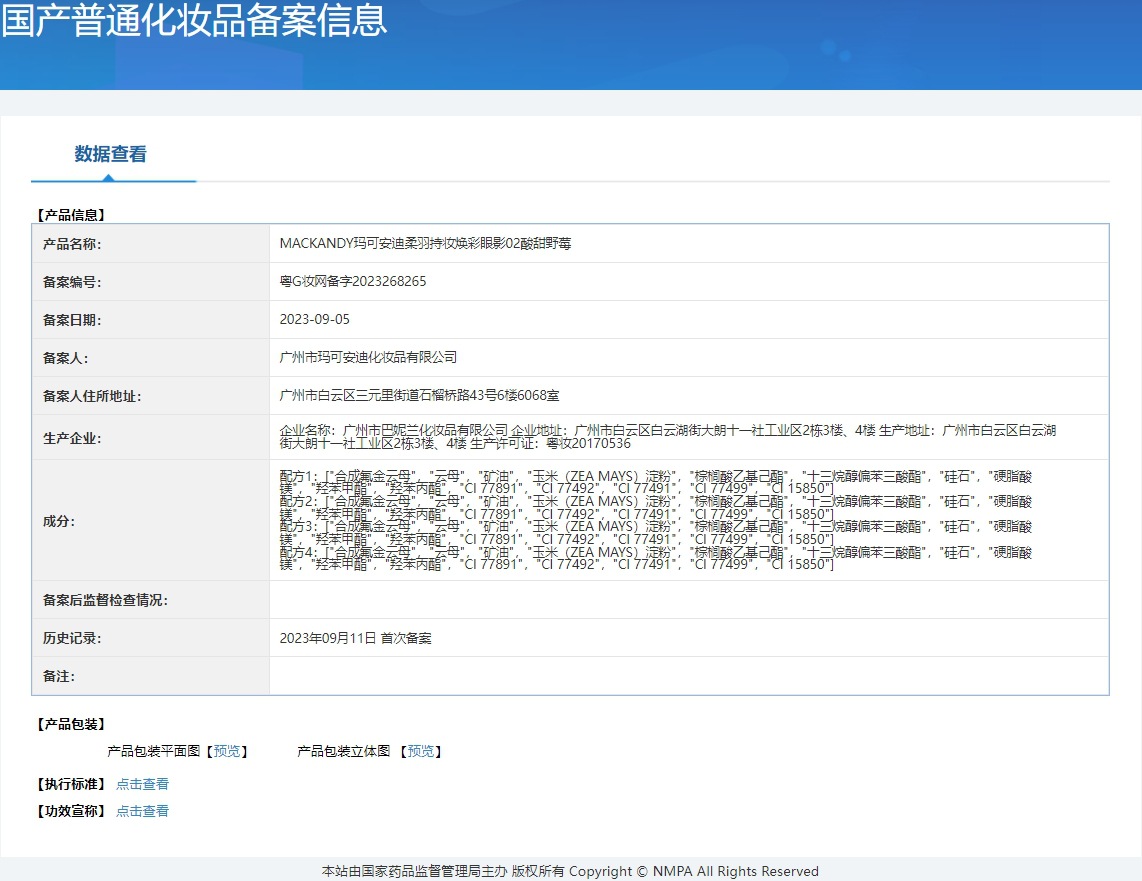Click the 备案人住所地址 label cell

click(151, 395)
